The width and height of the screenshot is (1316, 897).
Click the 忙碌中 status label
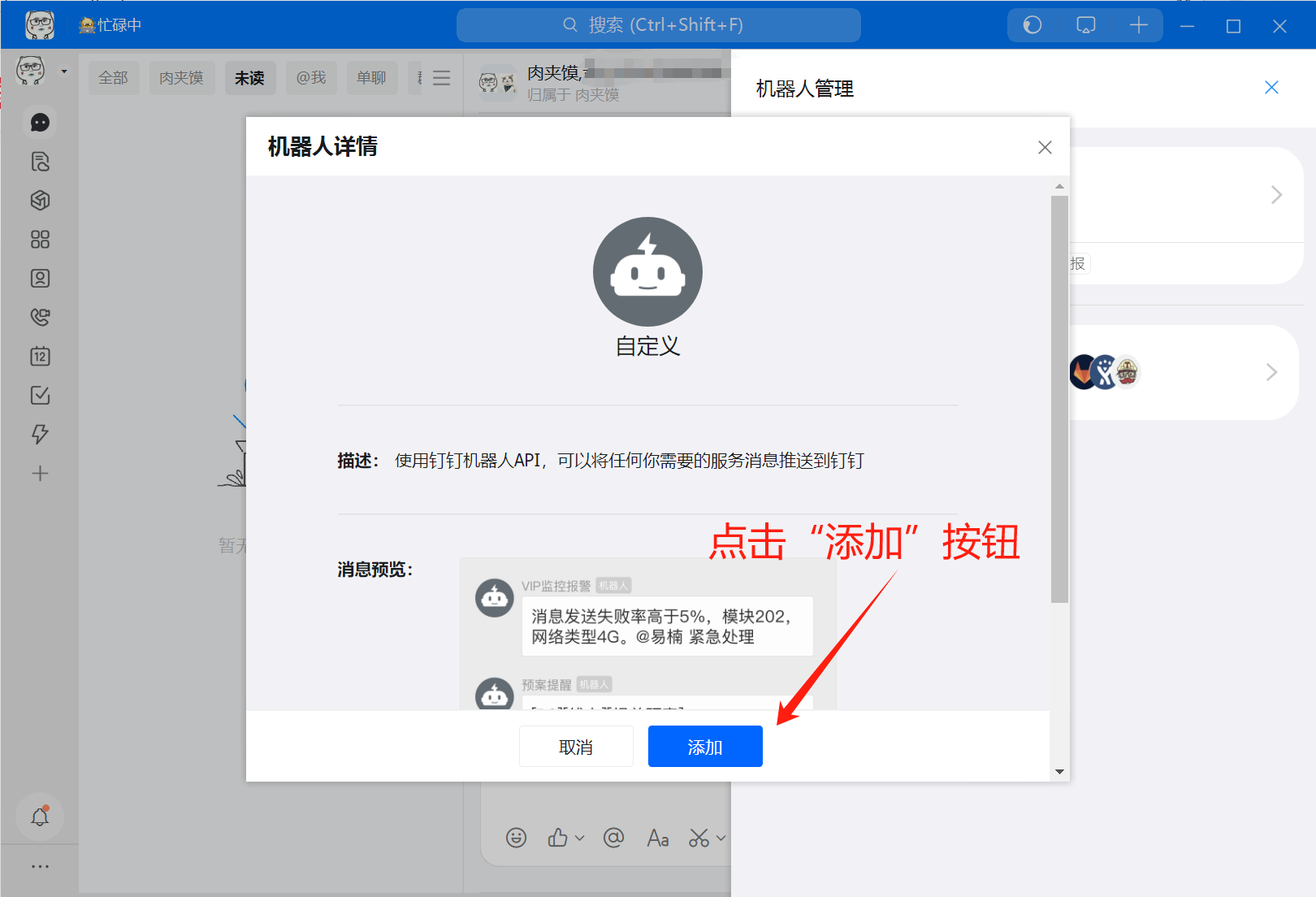(110, 25)
